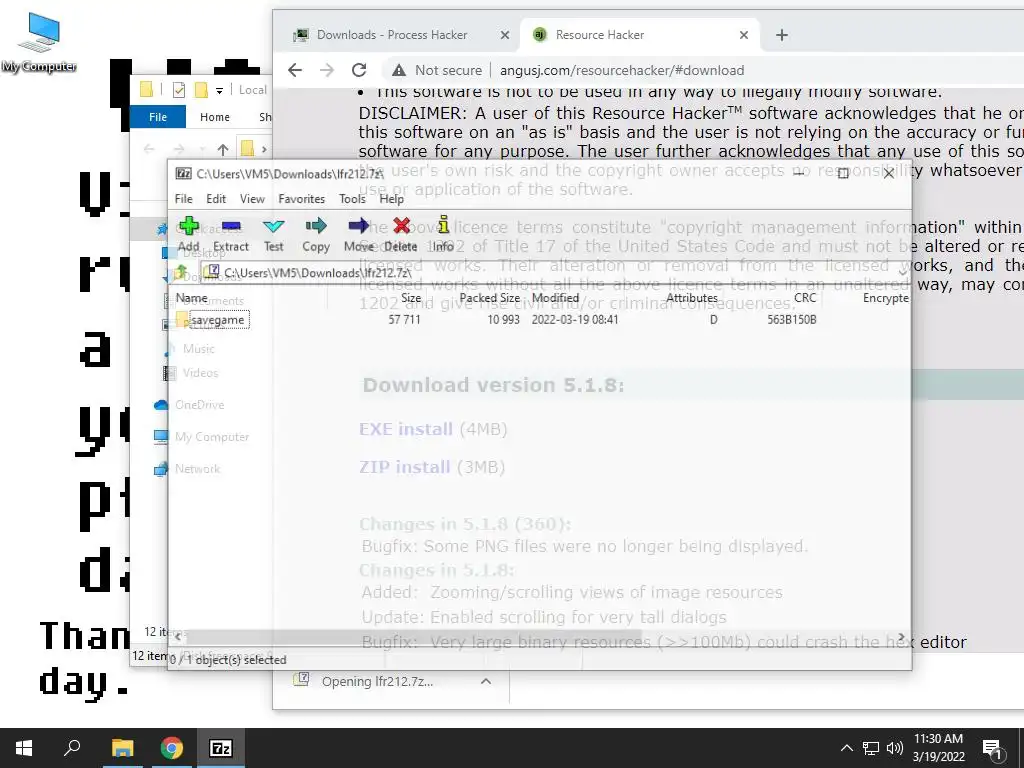
Task: Select My Computer in Explorer navigation pane
Action: tap(212, 437)
